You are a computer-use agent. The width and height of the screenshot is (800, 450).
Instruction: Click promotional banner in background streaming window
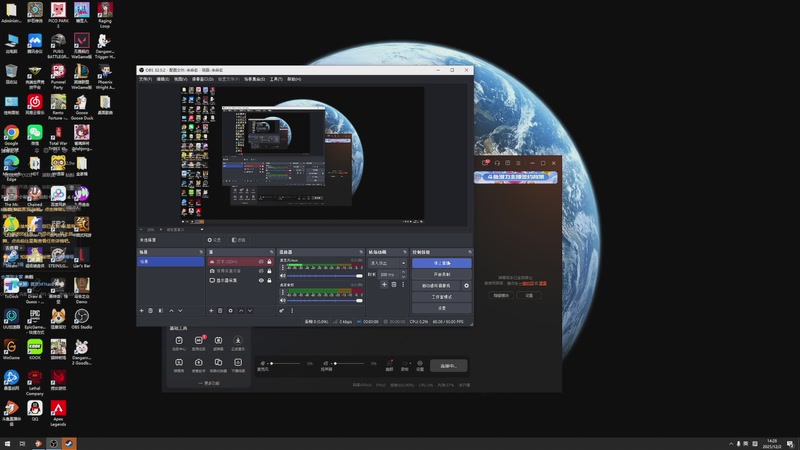tap(515, 177)
